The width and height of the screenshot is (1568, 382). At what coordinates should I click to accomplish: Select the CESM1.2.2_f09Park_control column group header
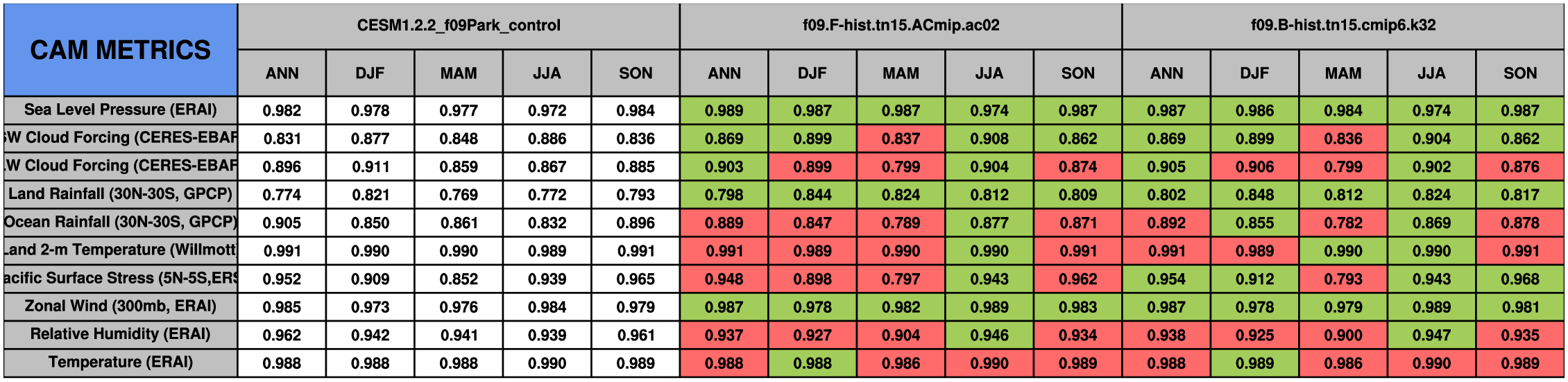459,26
